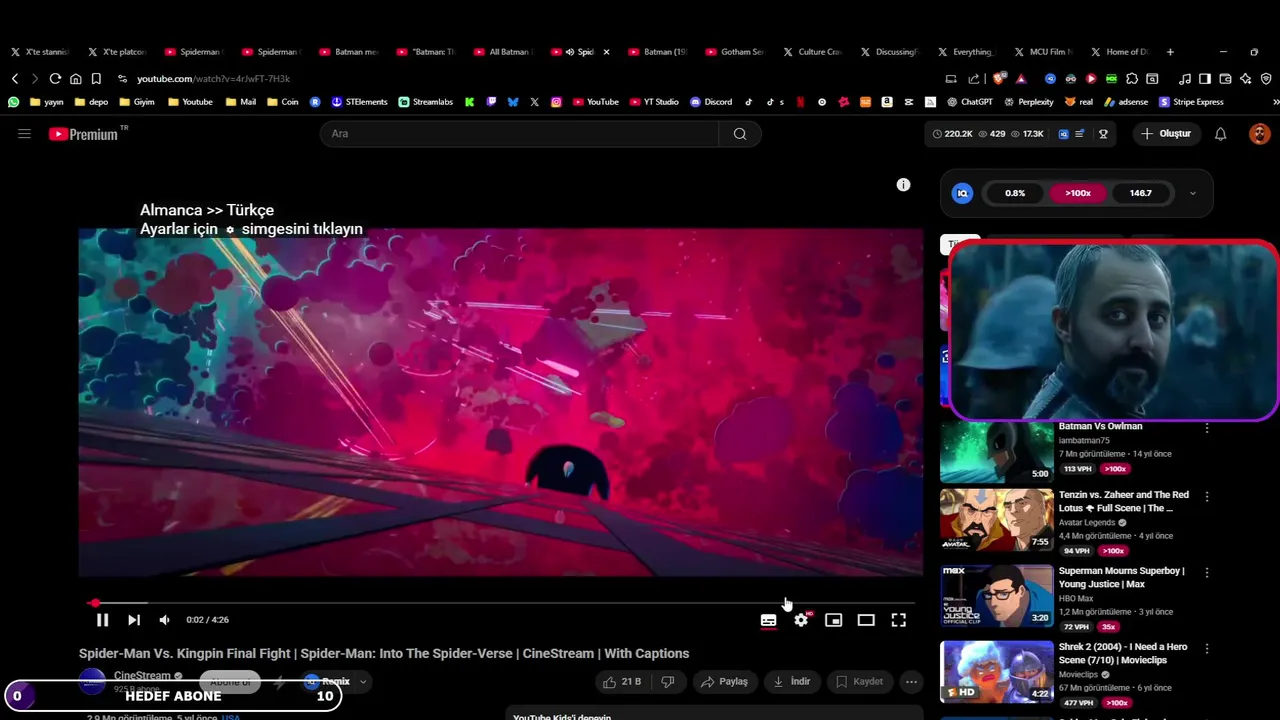
Task: Open the 'Coin' bookmarks folder
Action: pos(282,102)
